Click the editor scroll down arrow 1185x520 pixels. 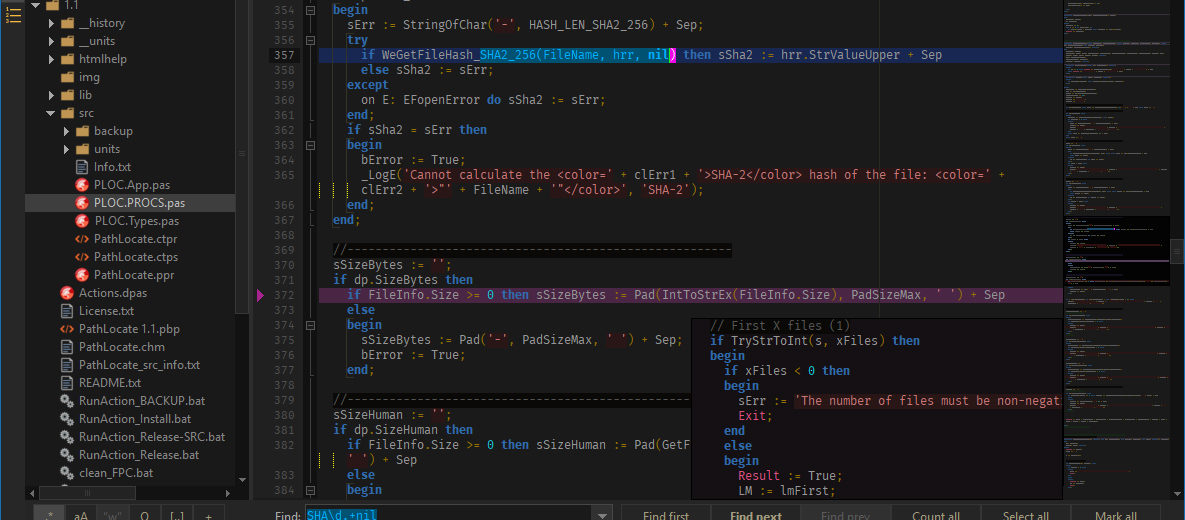click(x=1177, y=493)
